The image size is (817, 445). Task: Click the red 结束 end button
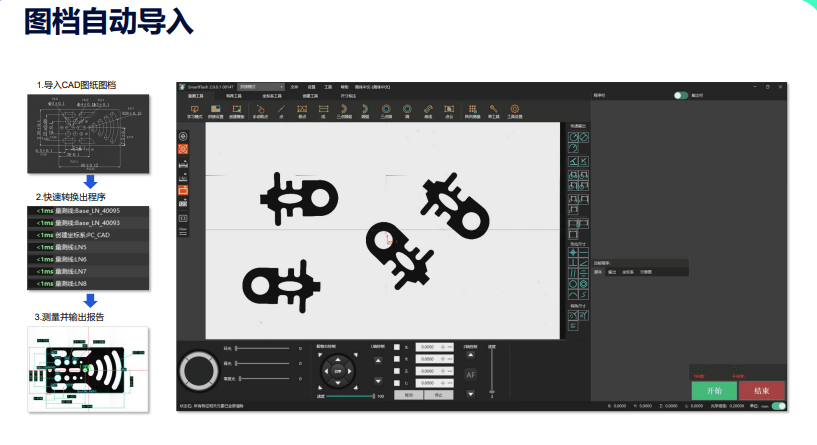(x=761, y=390)
